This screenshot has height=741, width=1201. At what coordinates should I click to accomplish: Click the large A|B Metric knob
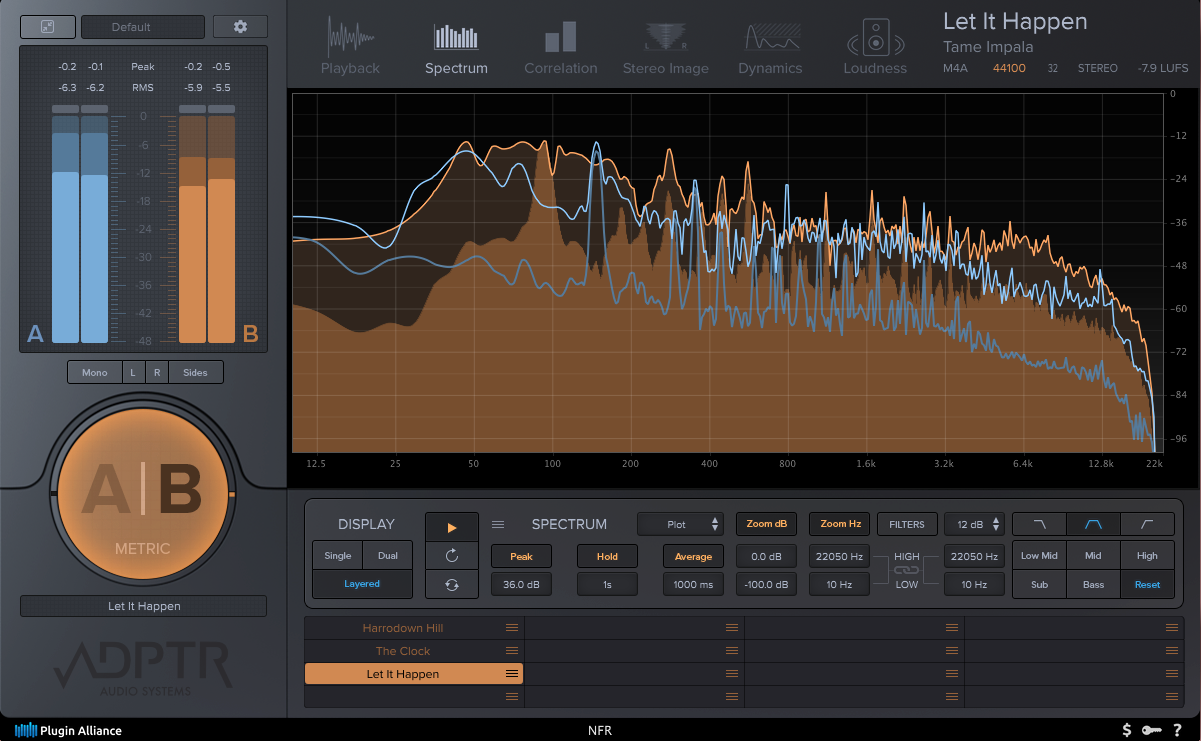(142, 492)
